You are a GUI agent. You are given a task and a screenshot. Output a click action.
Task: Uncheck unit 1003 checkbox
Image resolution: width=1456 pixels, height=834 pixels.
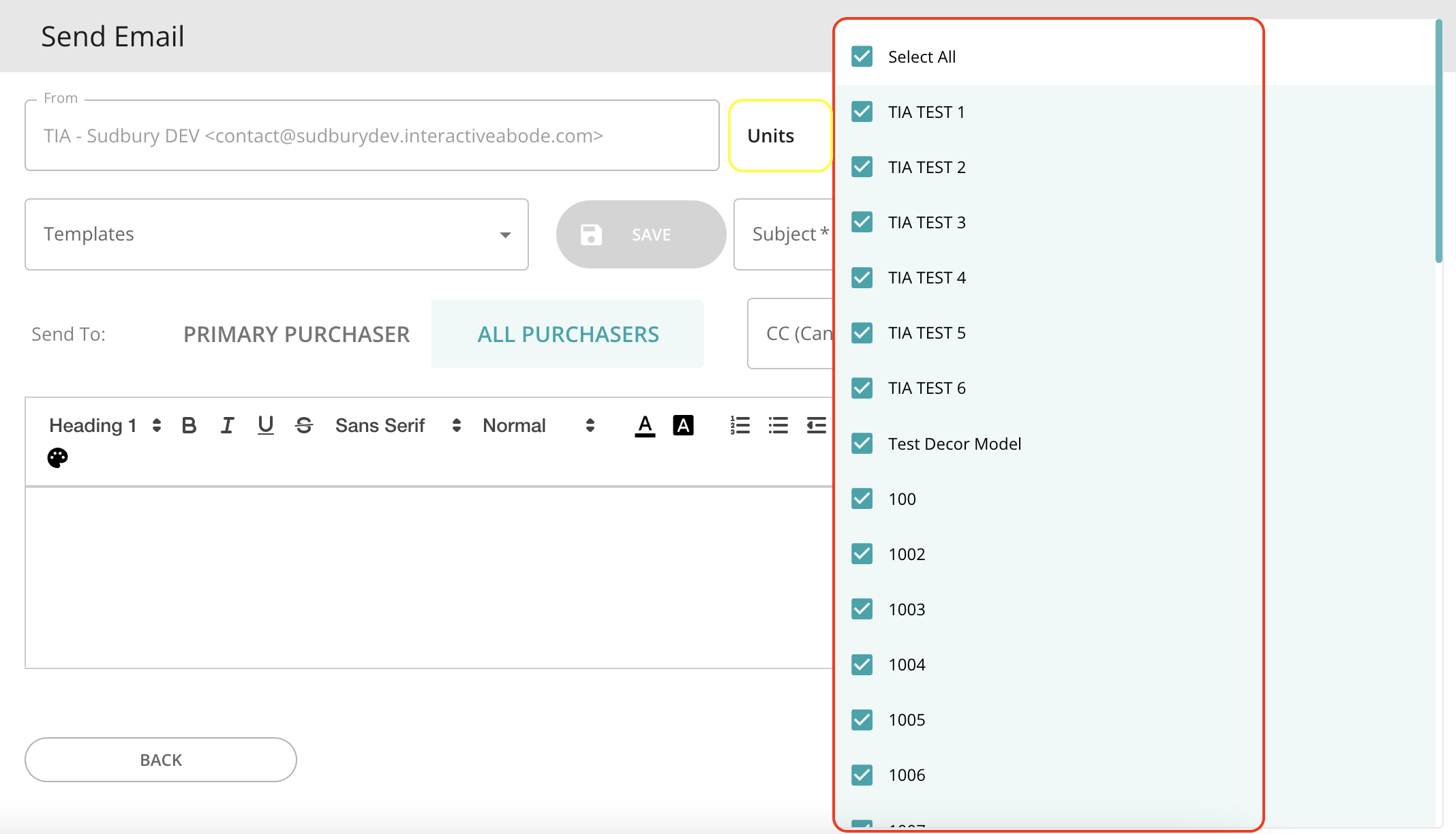pyautogui.click(x=862, y=609)
